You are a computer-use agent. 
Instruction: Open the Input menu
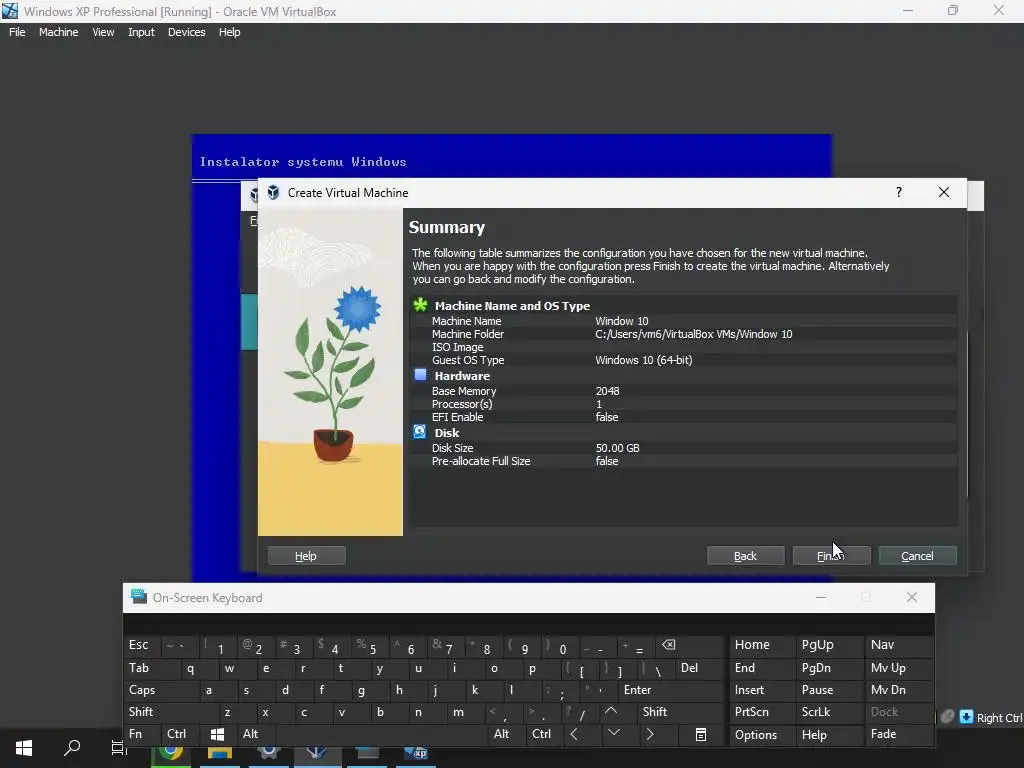[141, 32]
